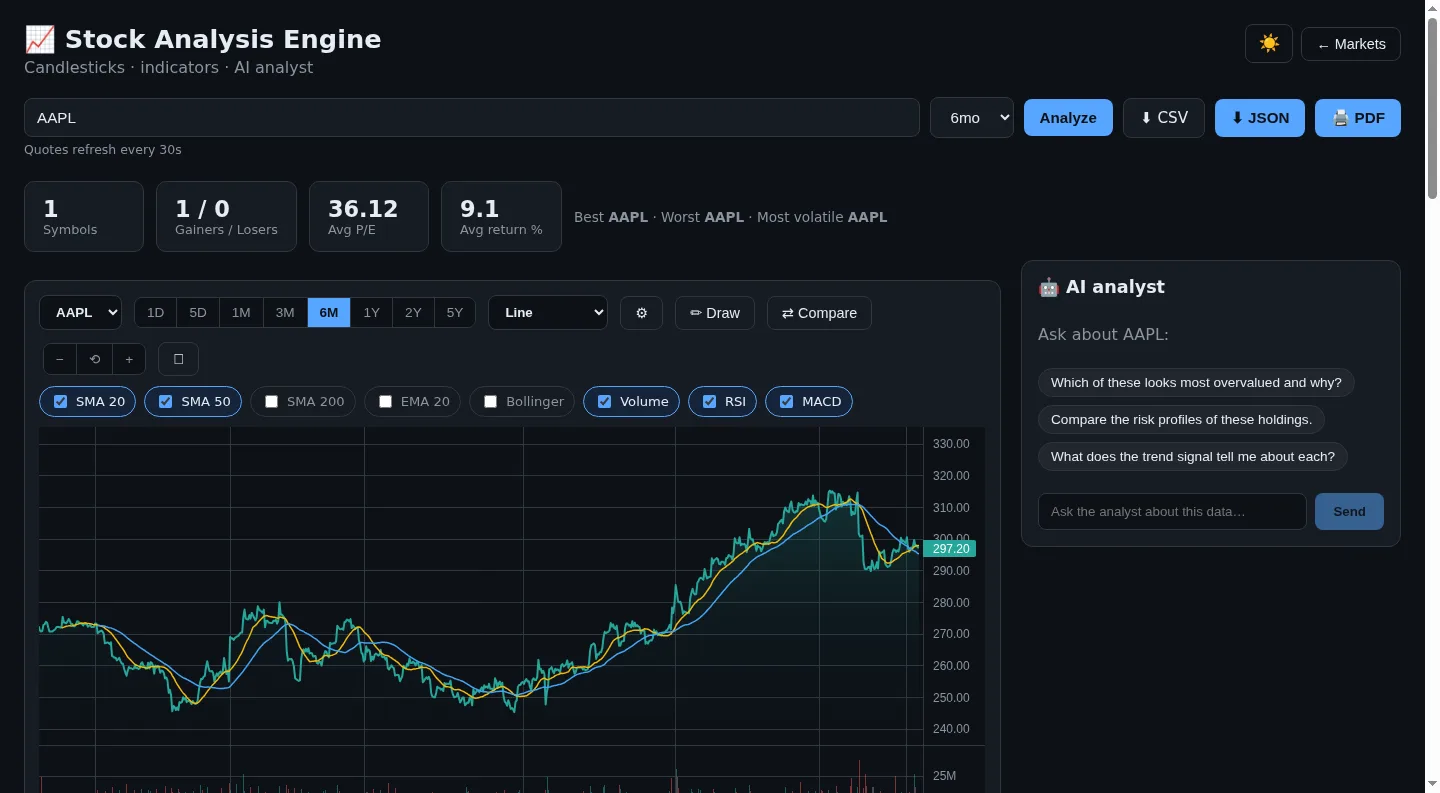The width and height of the screenshot is (1440, 793).
Task: Select the 6M timeframe
Action: 329,313
